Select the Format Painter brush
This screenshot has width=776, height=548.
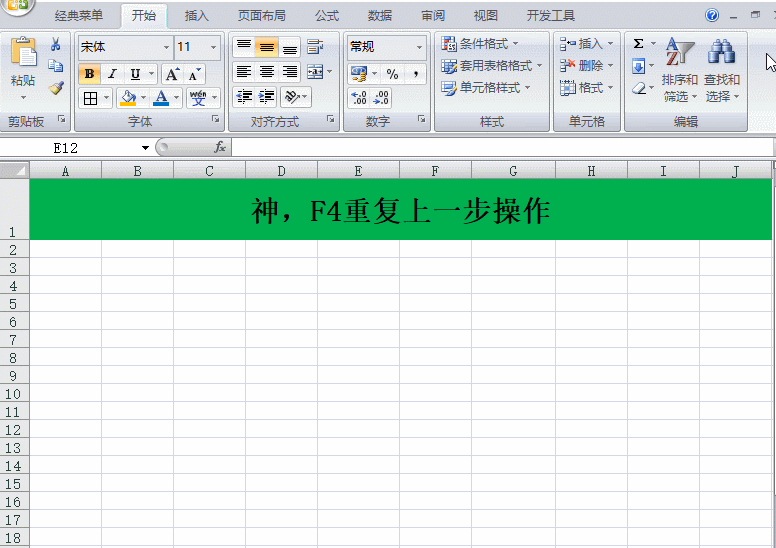point(56,88)
